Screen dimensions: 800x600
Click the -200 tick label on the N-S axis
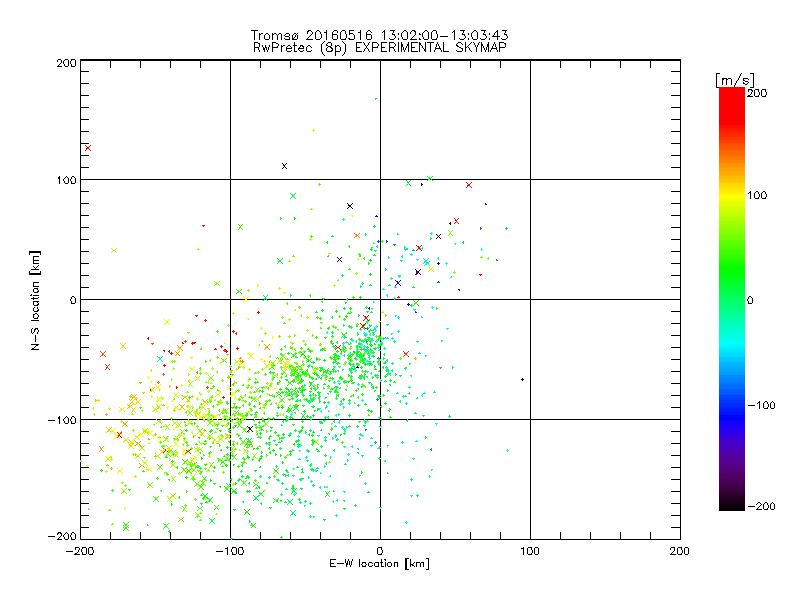pos(62,536)
